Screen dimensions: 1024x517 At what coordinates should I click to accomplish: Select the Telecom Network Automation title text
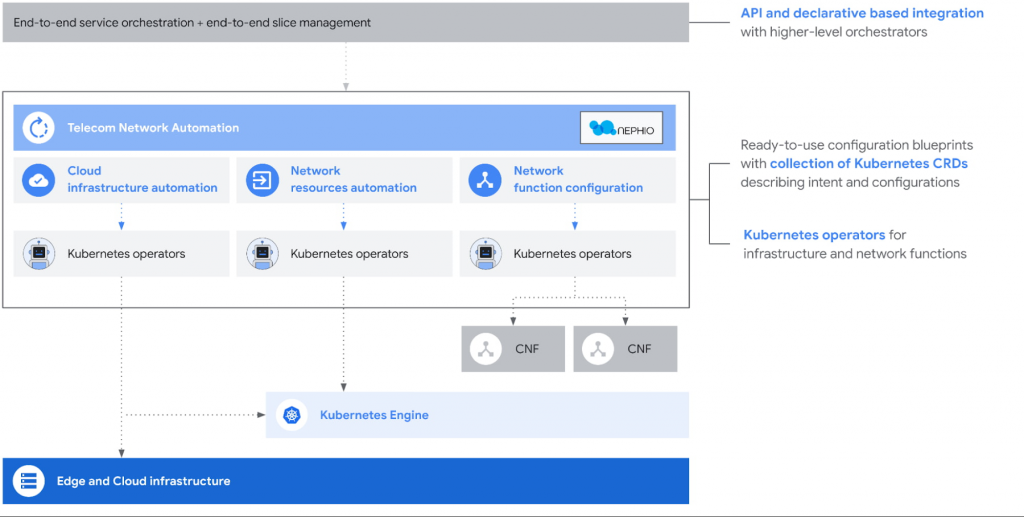point(153,128)
